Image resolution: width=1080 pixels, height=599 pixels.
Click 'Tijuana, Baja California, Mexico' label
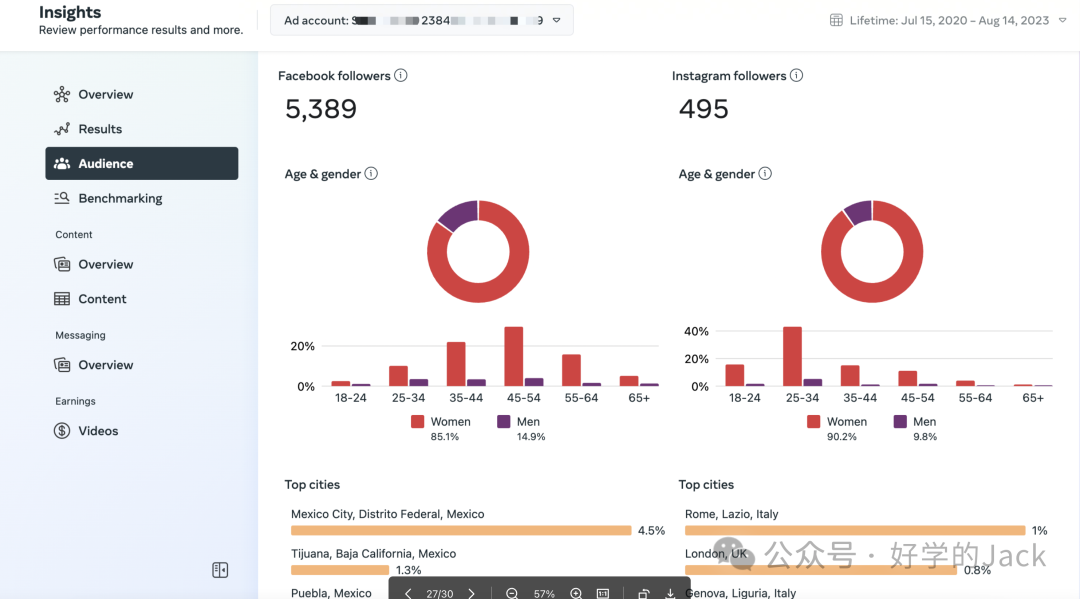[373, 554]
